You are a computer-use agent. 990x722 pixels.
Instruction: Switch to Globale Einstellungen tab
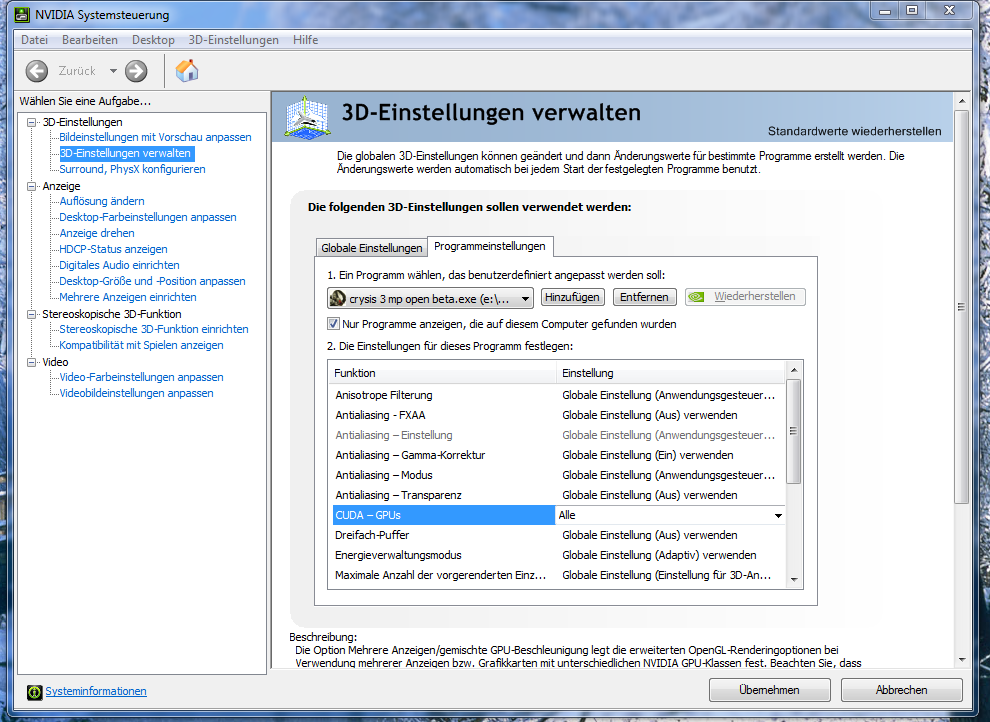pyautogui.click(x=371, y=248)
